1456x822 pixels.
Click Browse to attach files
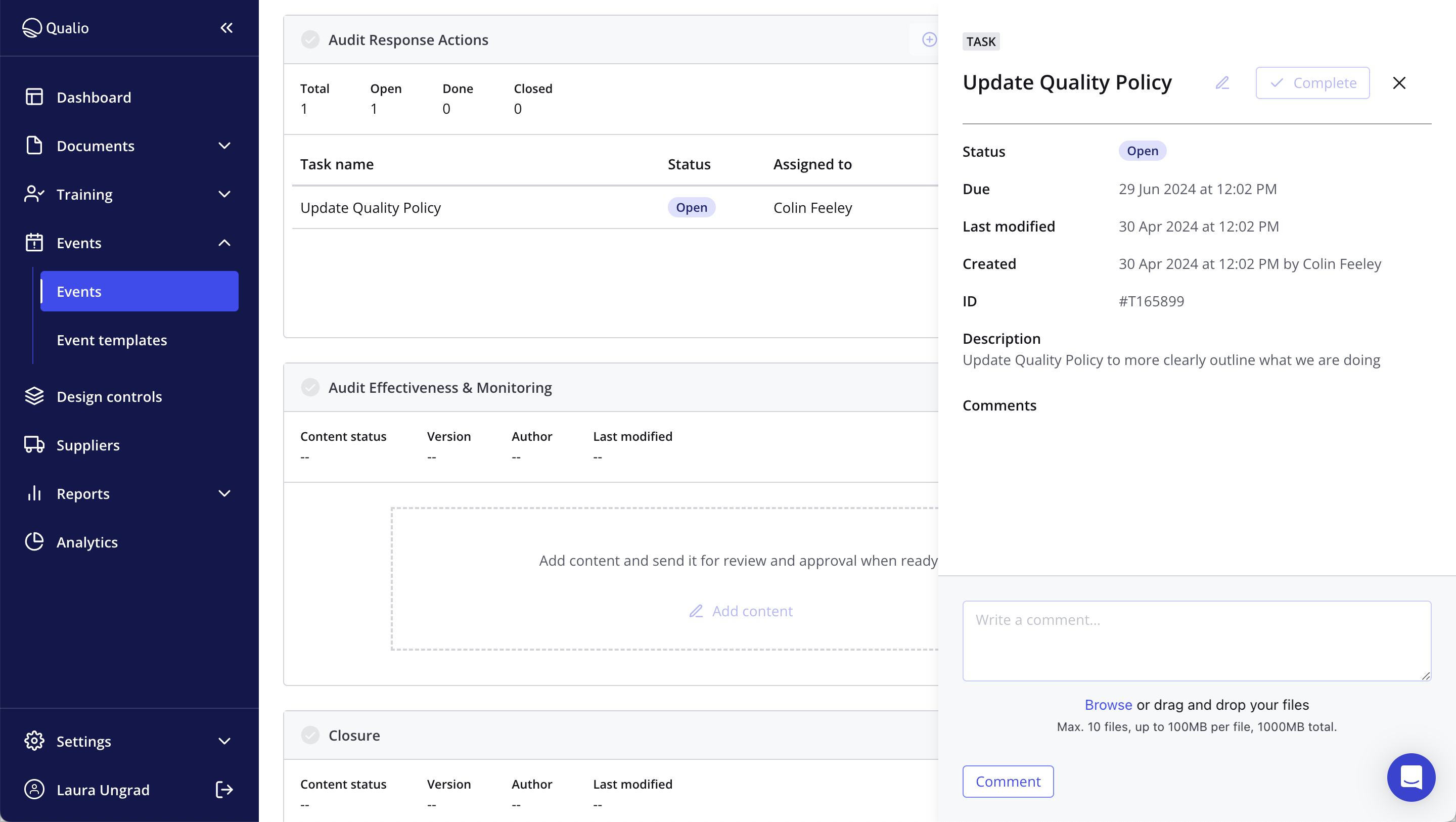pos(1107,704)
